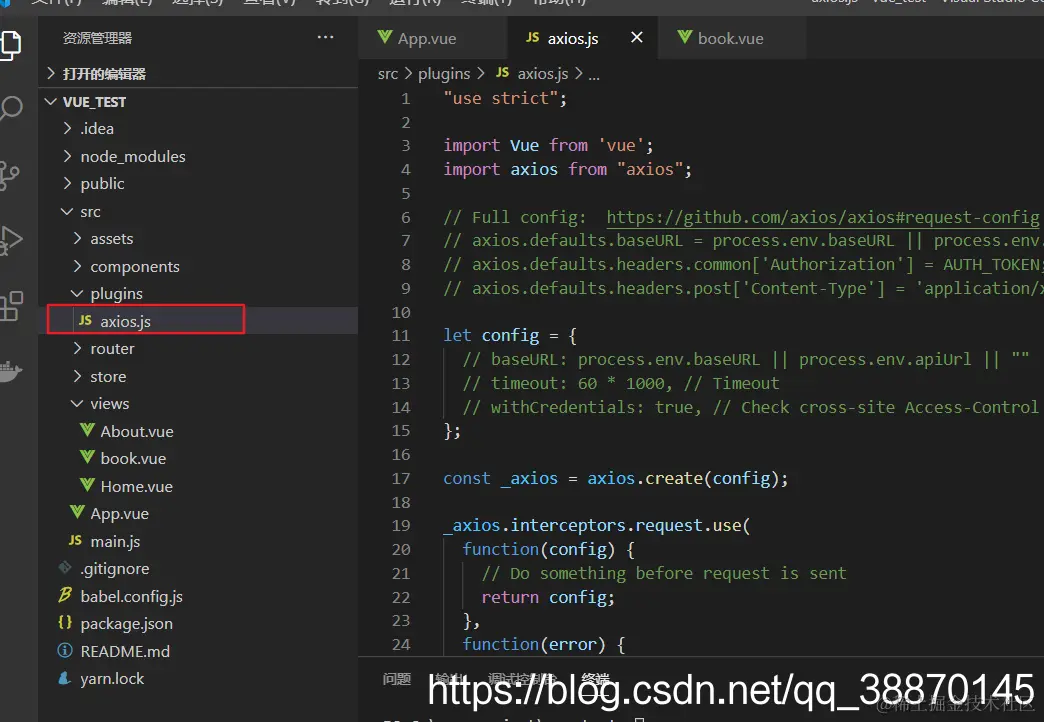Image resolution: width=1044 pixels, height=722 pixels.
Task: Click the Babel icon beside babel.config.js
Action: pyautogui.click(x=65, y=595)
